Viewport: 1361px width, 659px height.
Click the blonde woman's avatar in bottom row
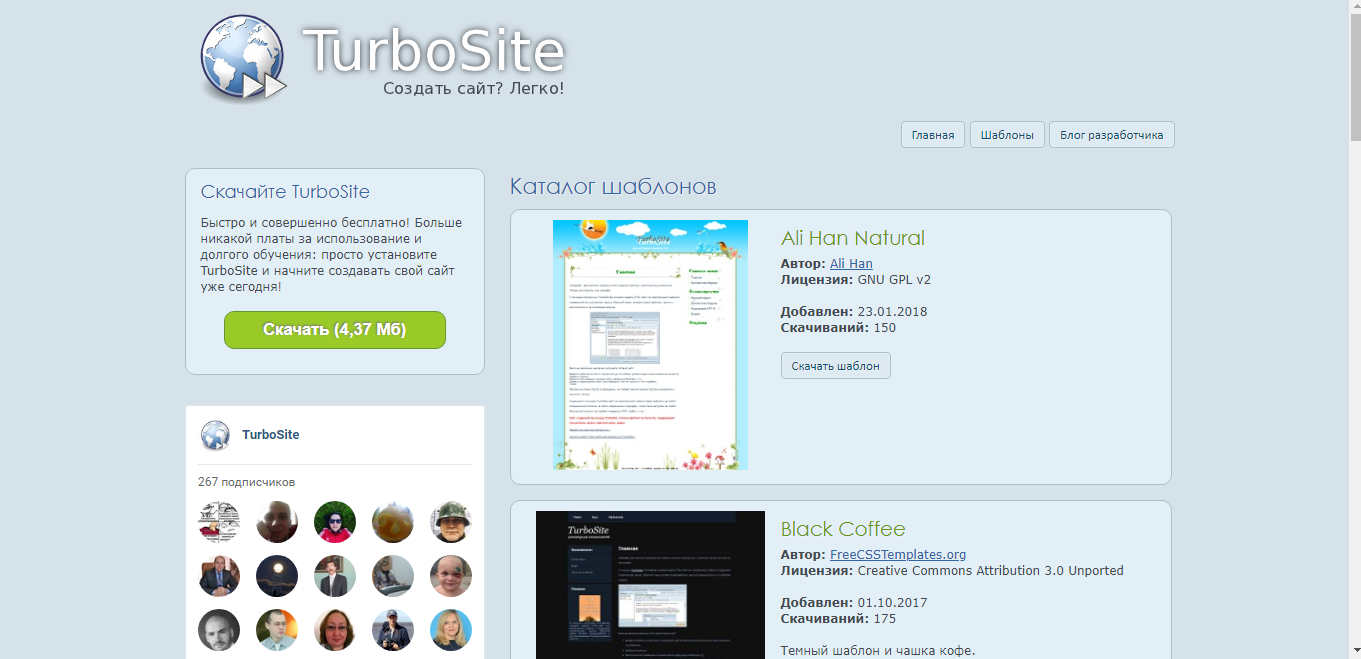tap(451, 630)
